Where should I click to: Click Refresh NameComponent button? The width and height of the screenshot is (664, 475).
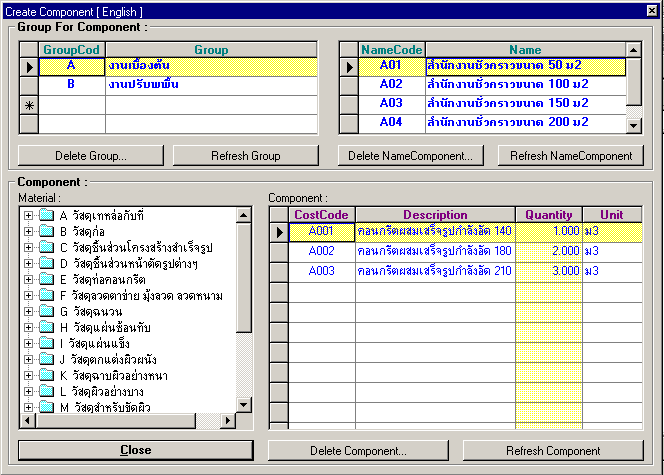pos(571,156)
